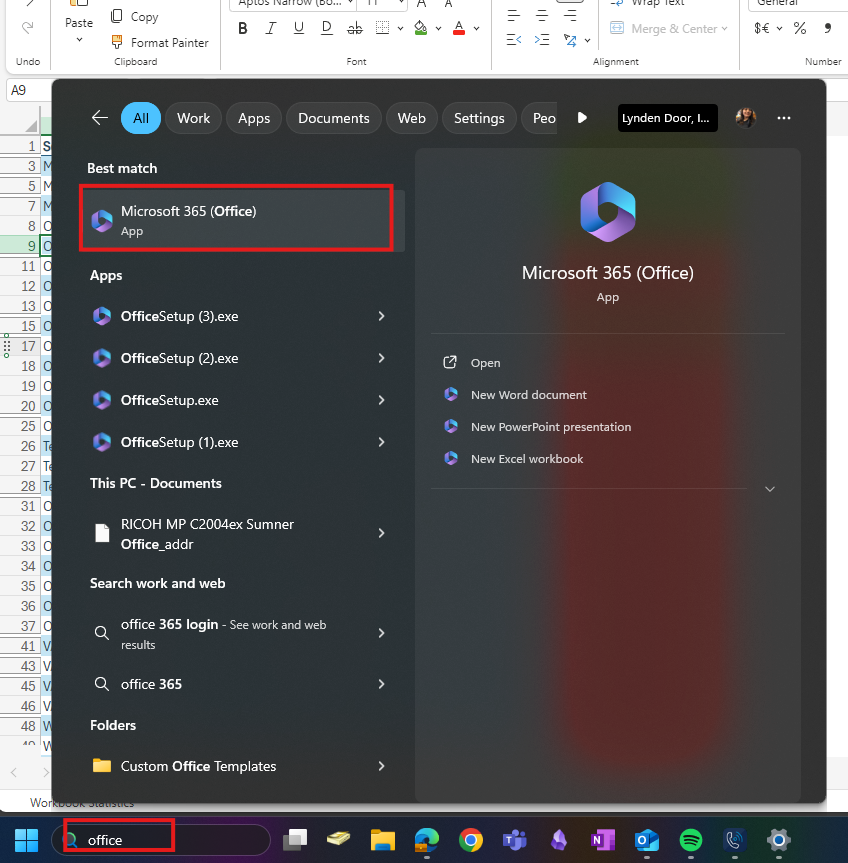
Task: Create a New PowerPoint presentation
Action: click(550, 427)
